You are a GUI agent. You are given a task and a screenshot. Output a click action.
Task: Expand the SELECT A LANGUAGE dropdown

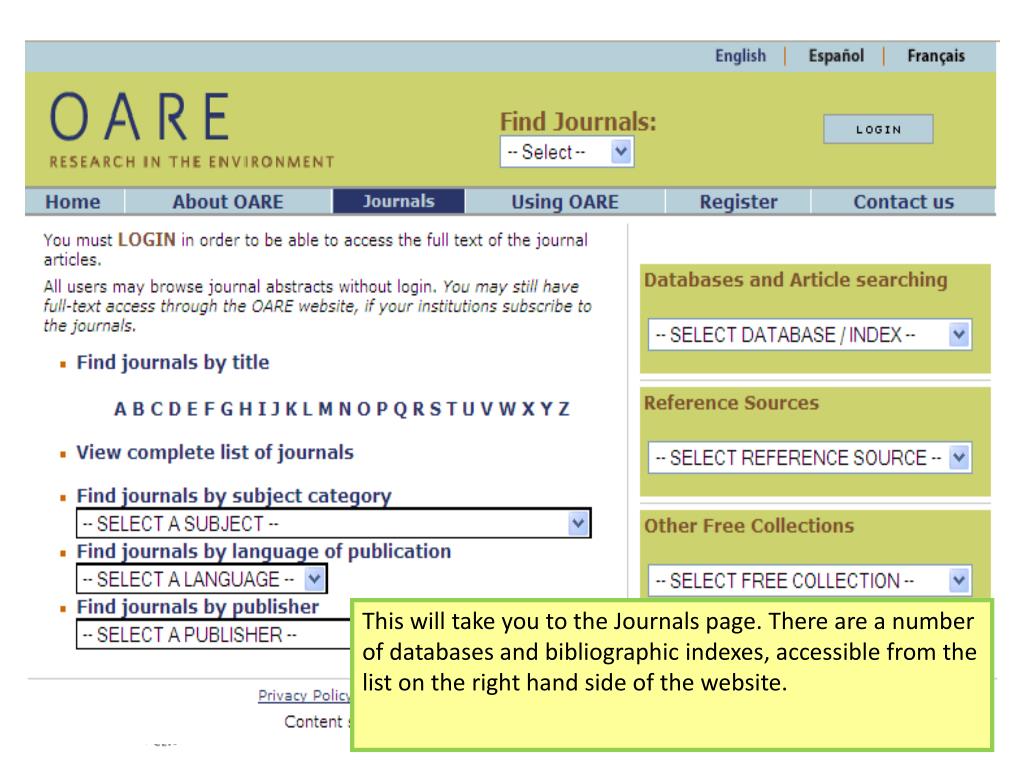[x=202, y=579]
